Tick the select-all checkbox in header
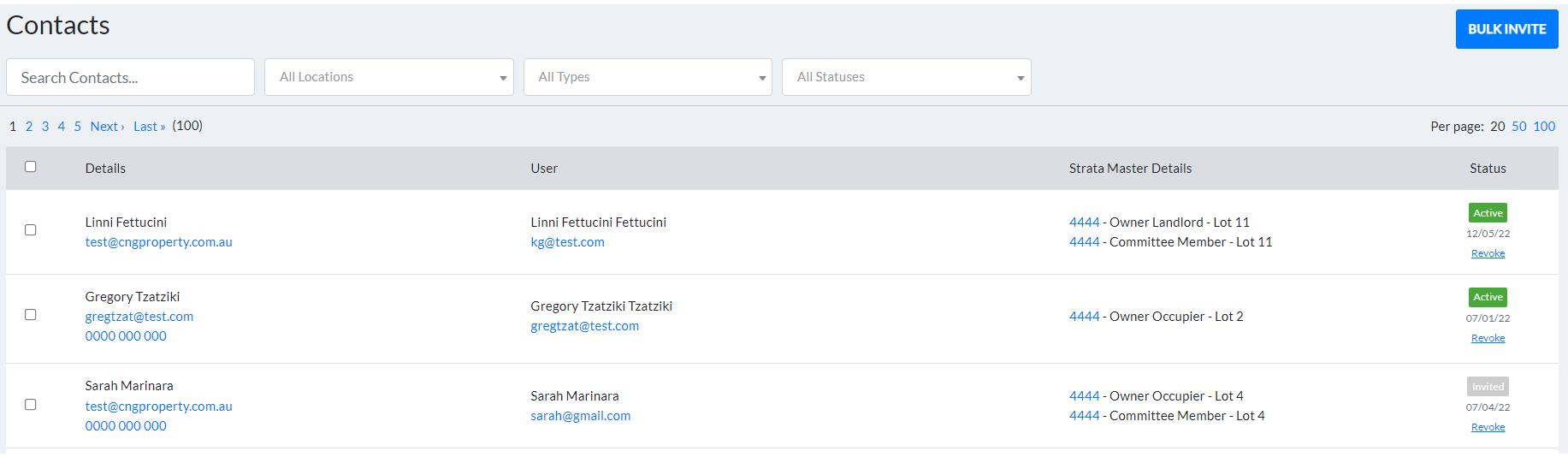 [31, 167]
